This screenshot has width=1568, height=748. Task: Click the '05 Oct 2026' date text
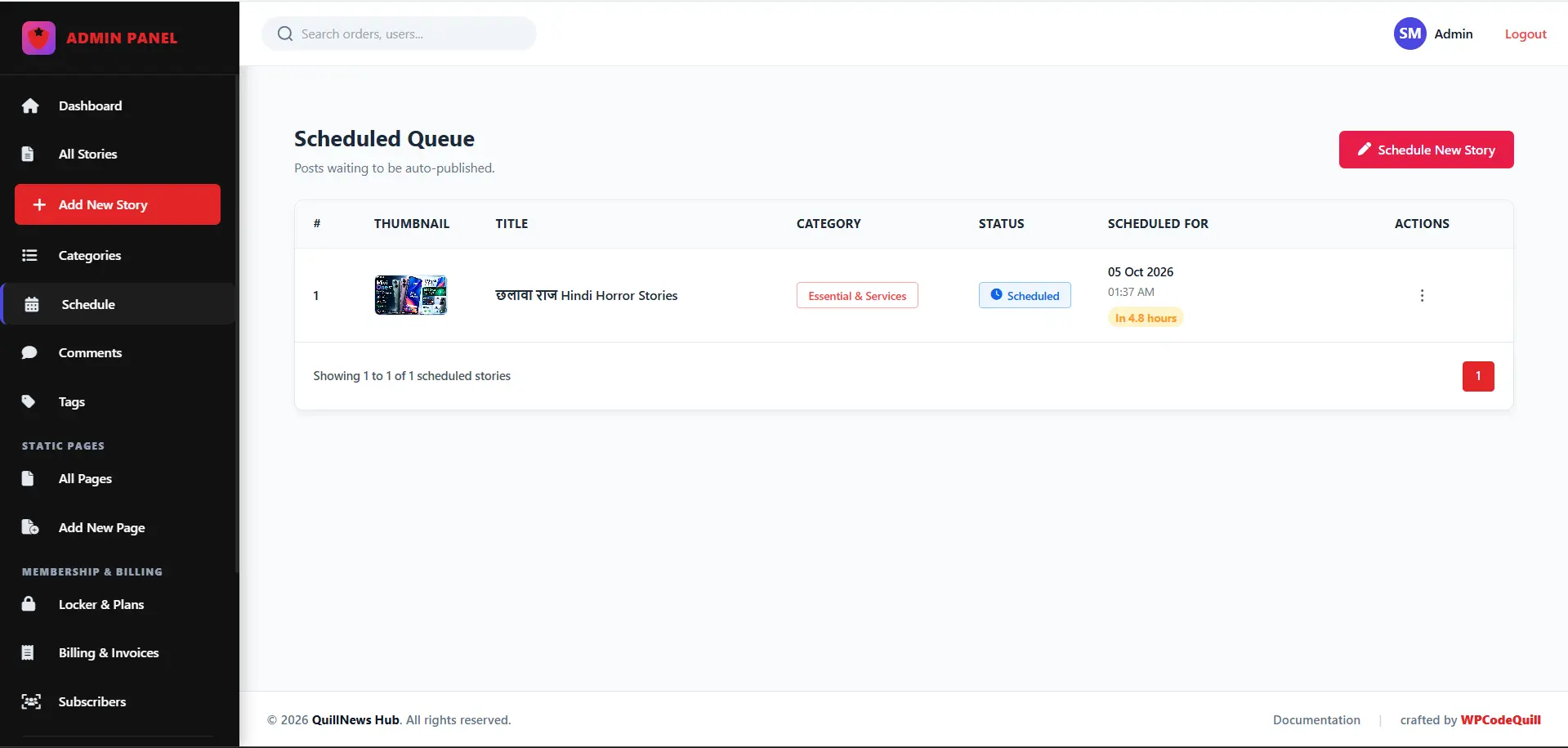(x=1141, y=271)
